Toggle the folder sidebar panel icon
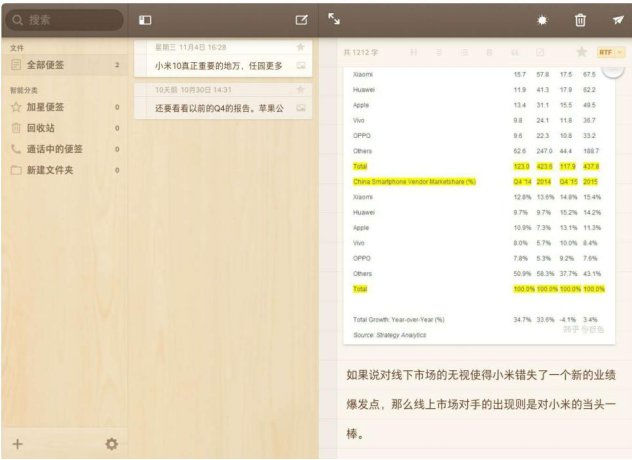The image size is (632, 460). [145, 20]
